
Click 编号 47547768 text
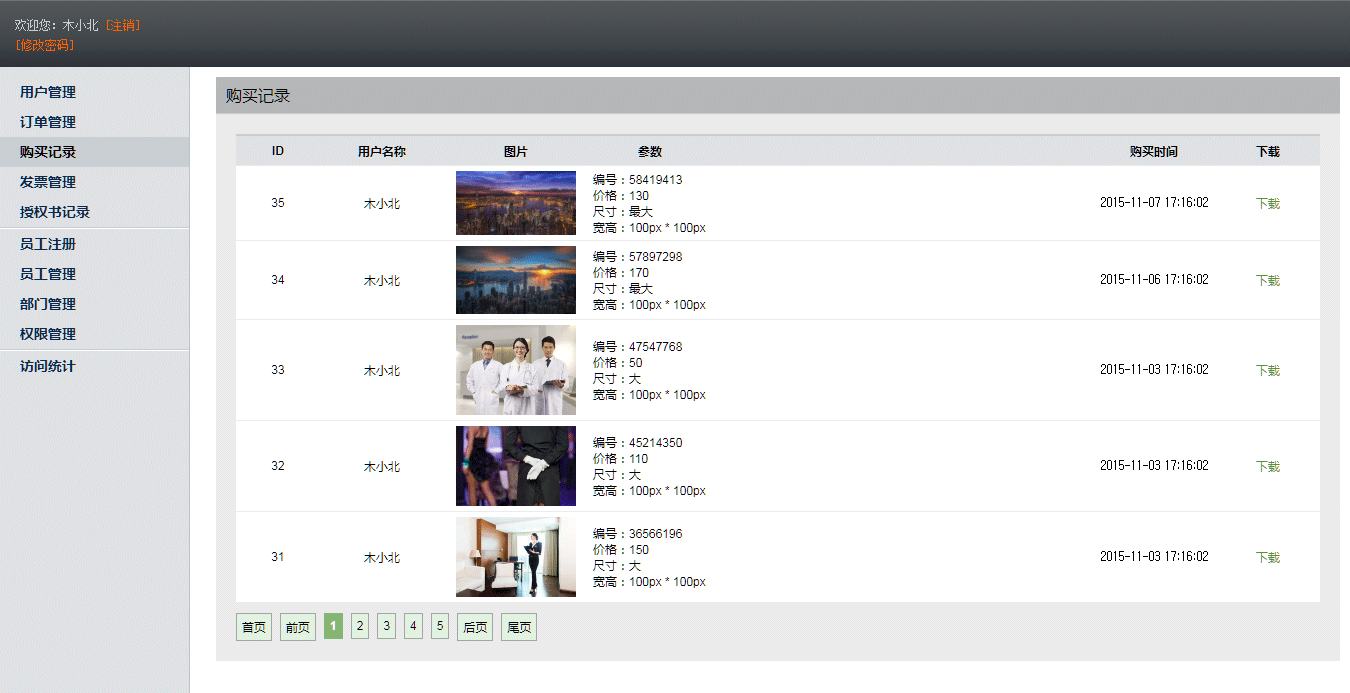coord(638,347)
